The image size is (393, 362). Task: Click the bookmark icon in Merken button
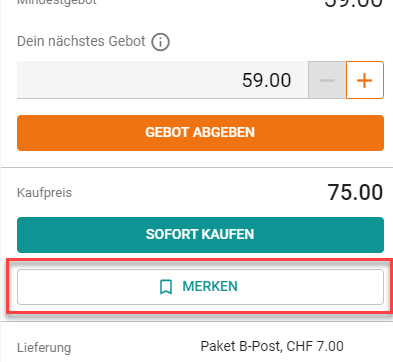[x=166, y=287]
